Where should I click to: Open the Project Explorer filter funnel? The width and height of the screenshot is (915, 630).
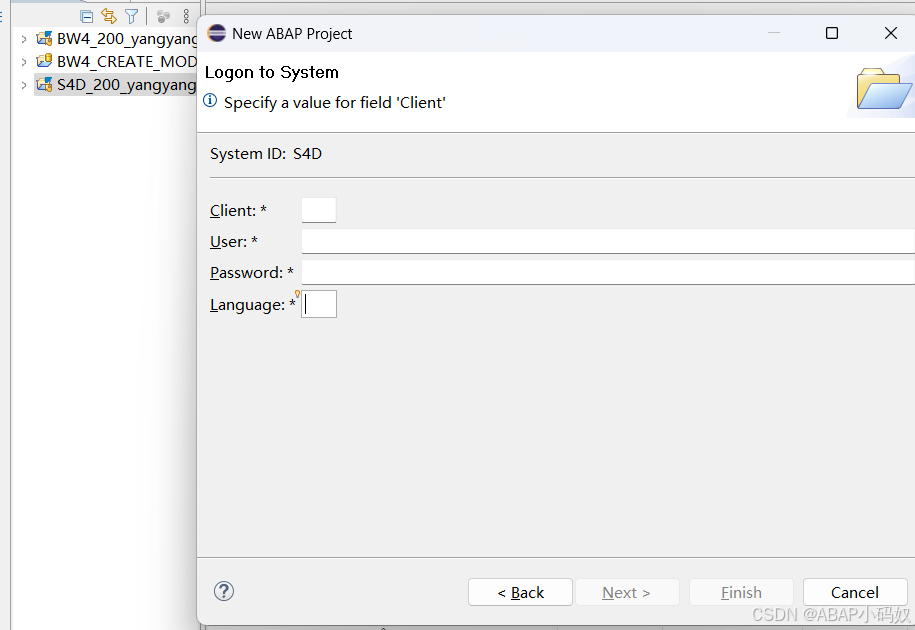point(132,16)
